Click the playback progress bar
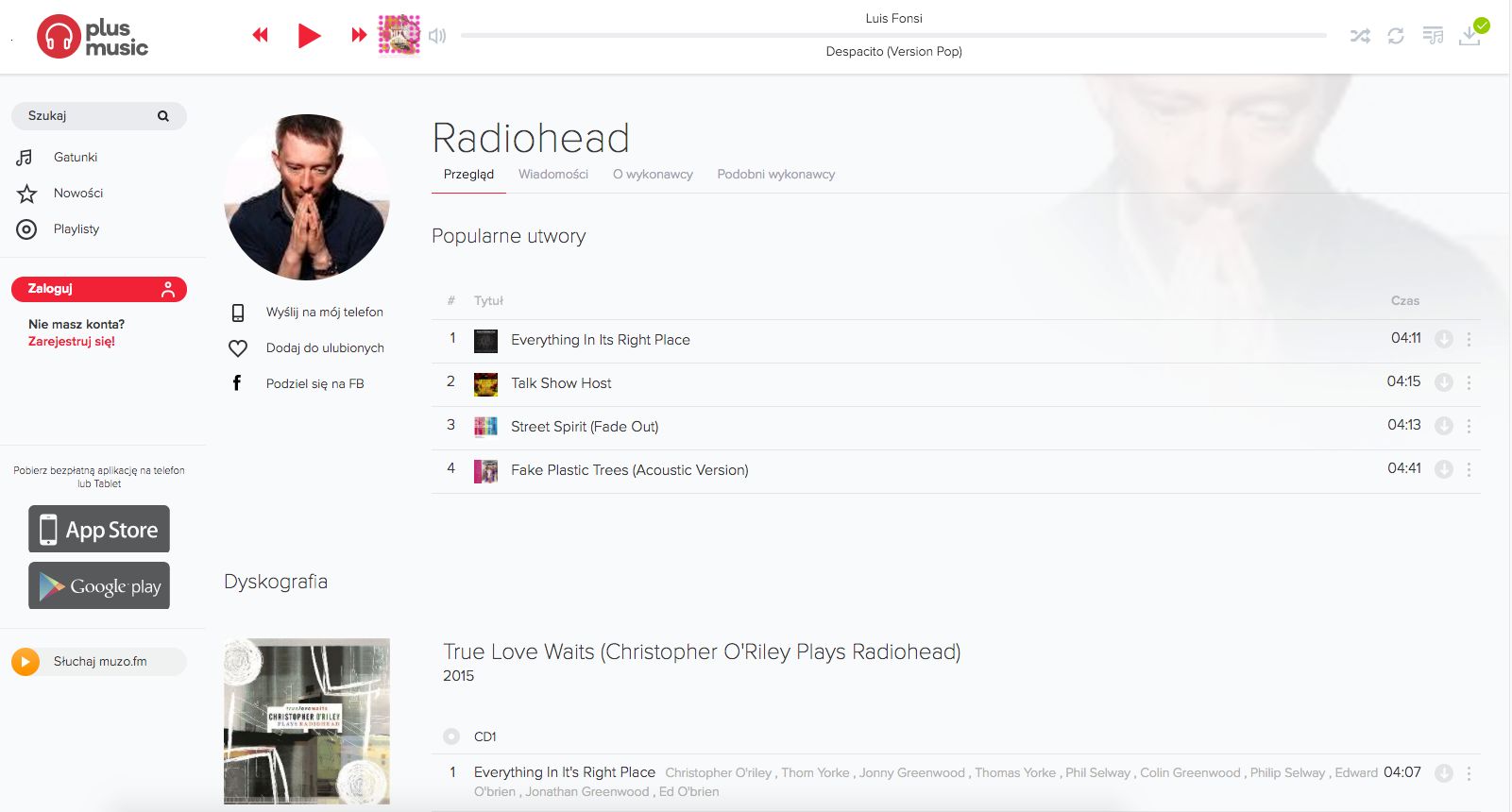The height and width of the screenshot is (812, 1512). tap(893, 36)
